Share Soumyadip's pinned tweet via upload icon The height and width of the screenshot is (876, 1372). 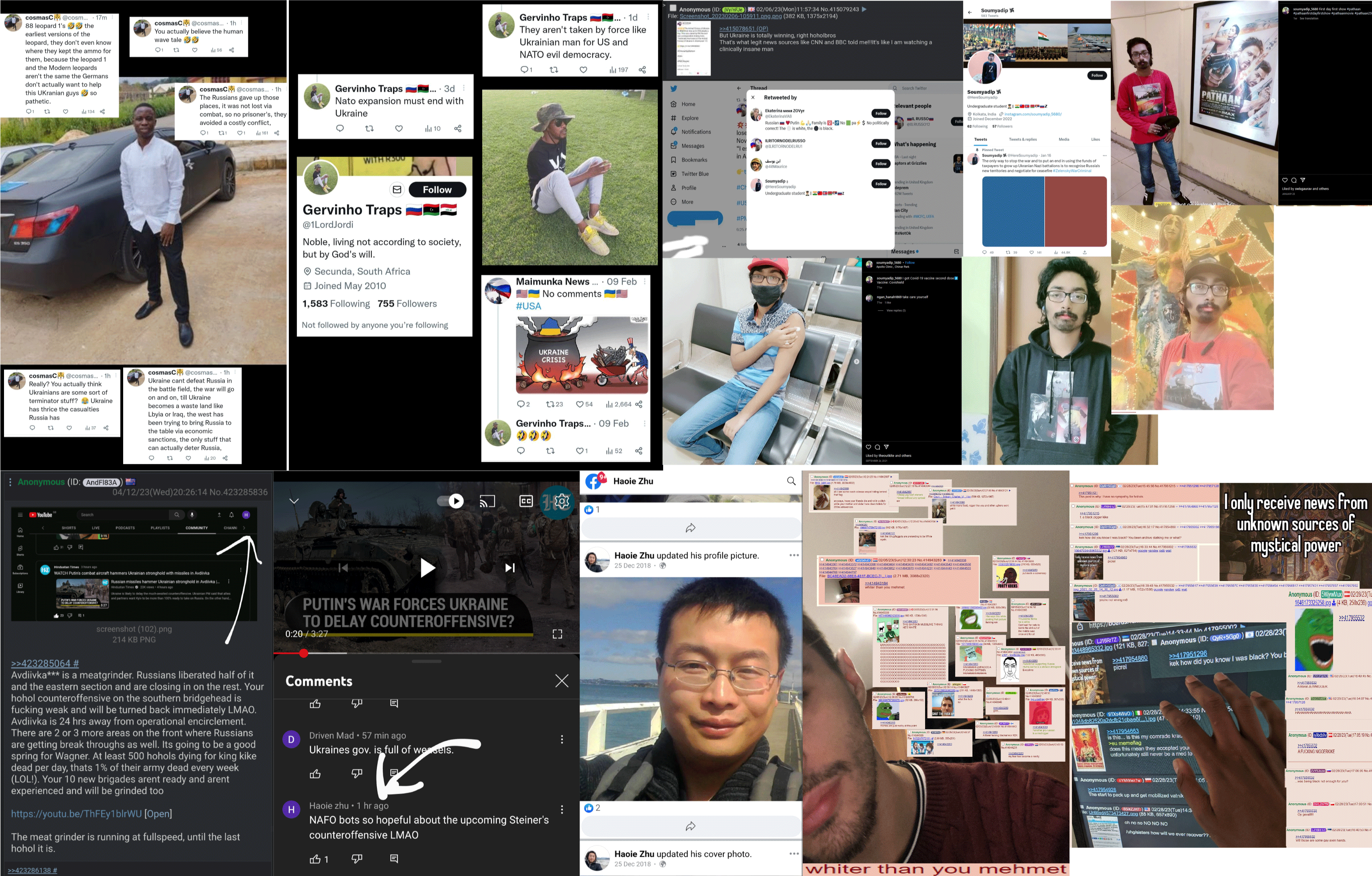1084,252
